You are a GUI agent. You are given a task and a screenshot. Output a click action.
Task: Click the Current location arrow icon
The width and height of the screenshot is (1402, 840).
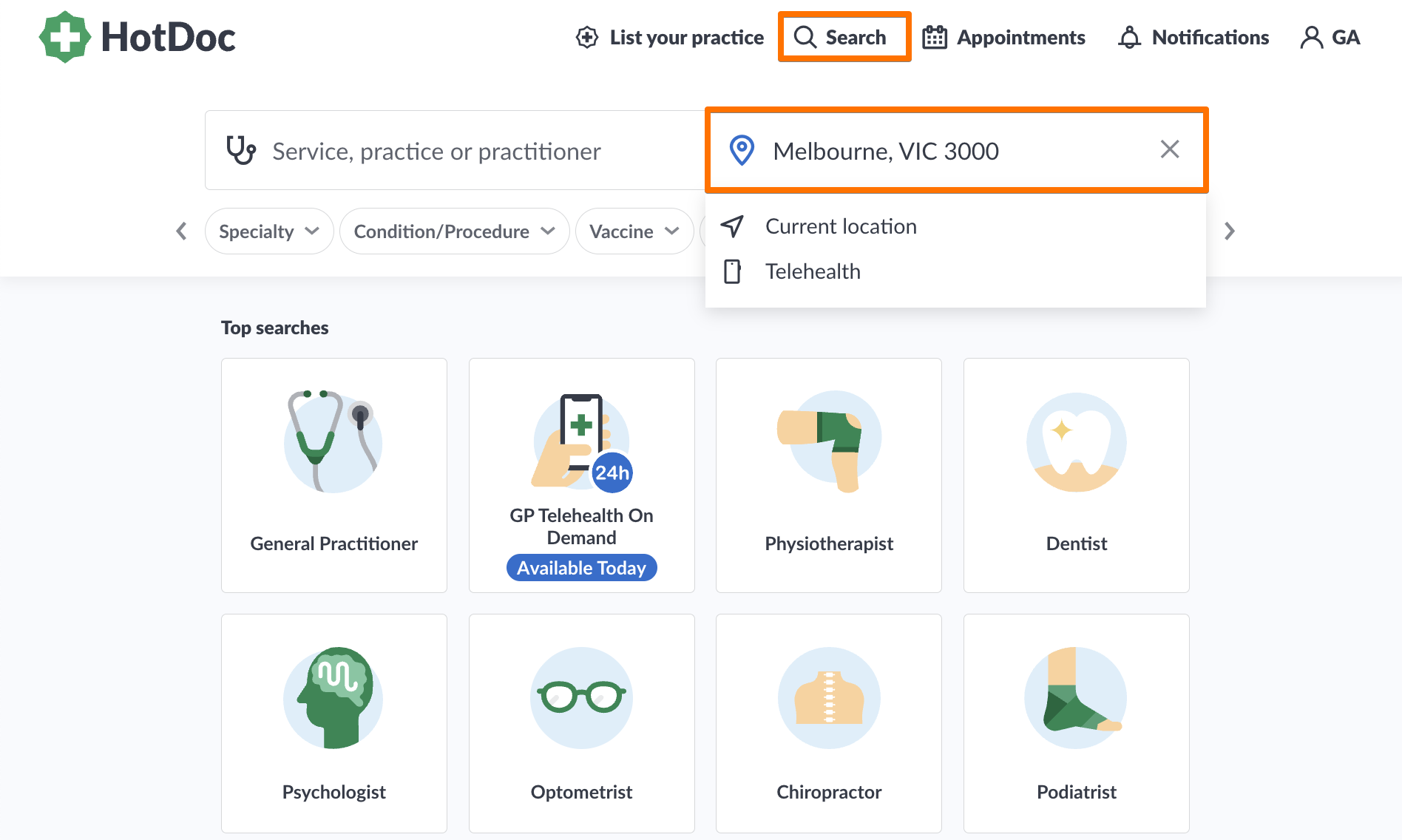coord(732,226)
